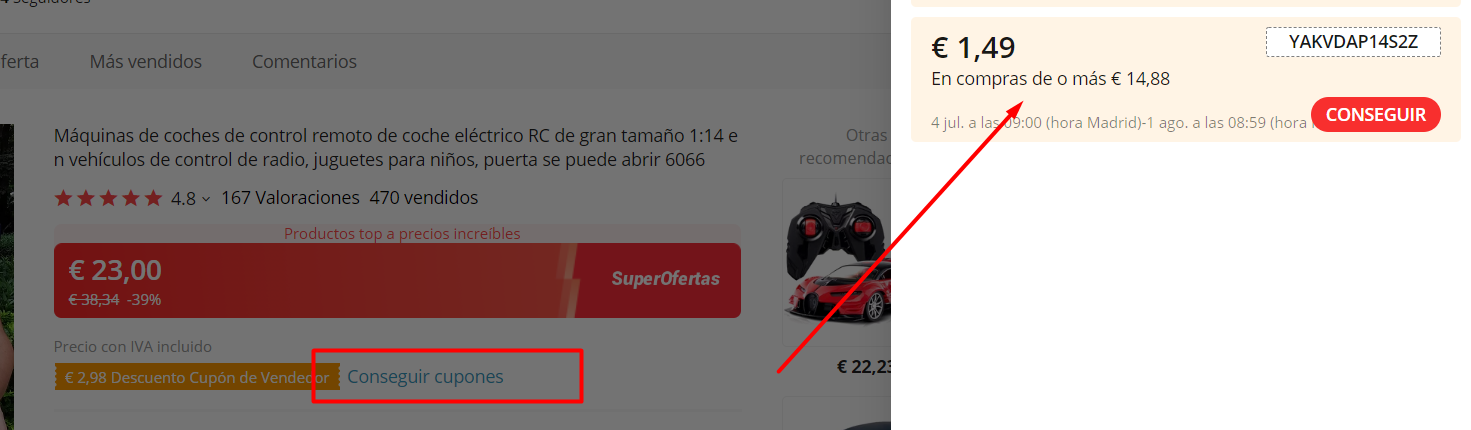Click the five red rating stars
The width and height of the screenshot is (1471, 430).
click(108, 198)
